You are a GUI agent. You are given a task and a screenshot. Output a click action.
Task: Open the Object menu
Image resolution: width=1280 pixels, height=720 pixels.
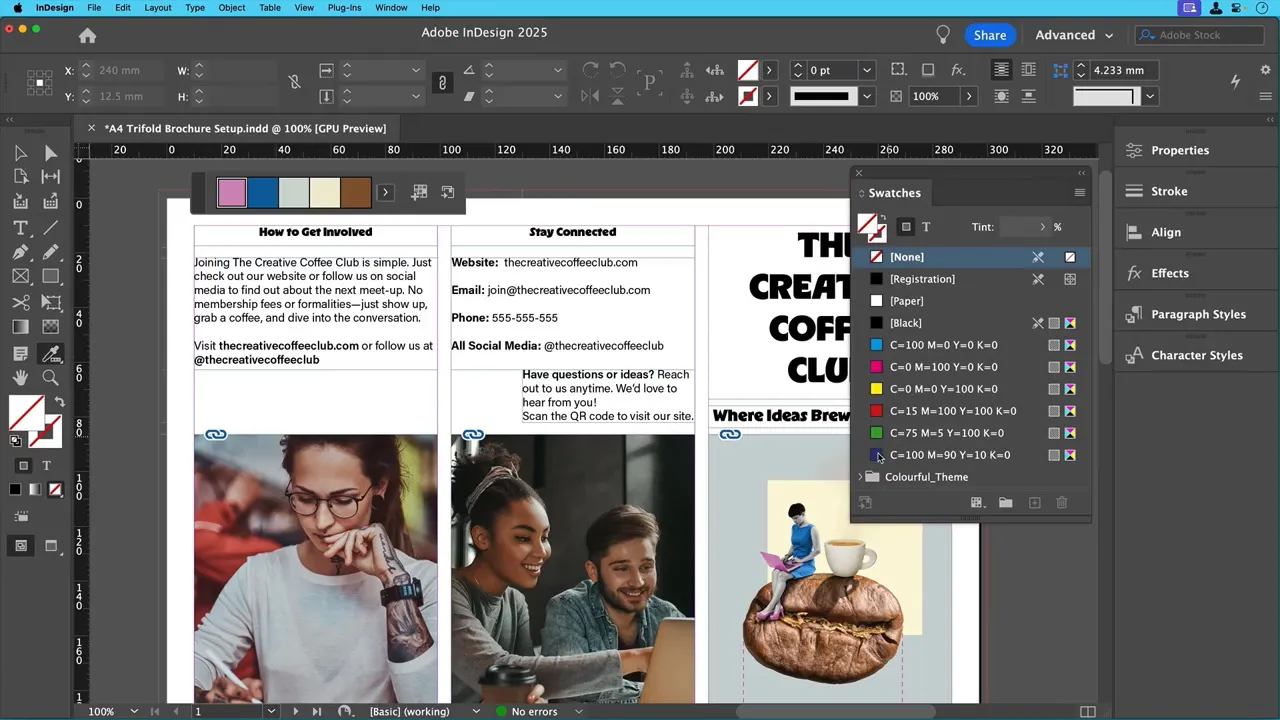231,7
